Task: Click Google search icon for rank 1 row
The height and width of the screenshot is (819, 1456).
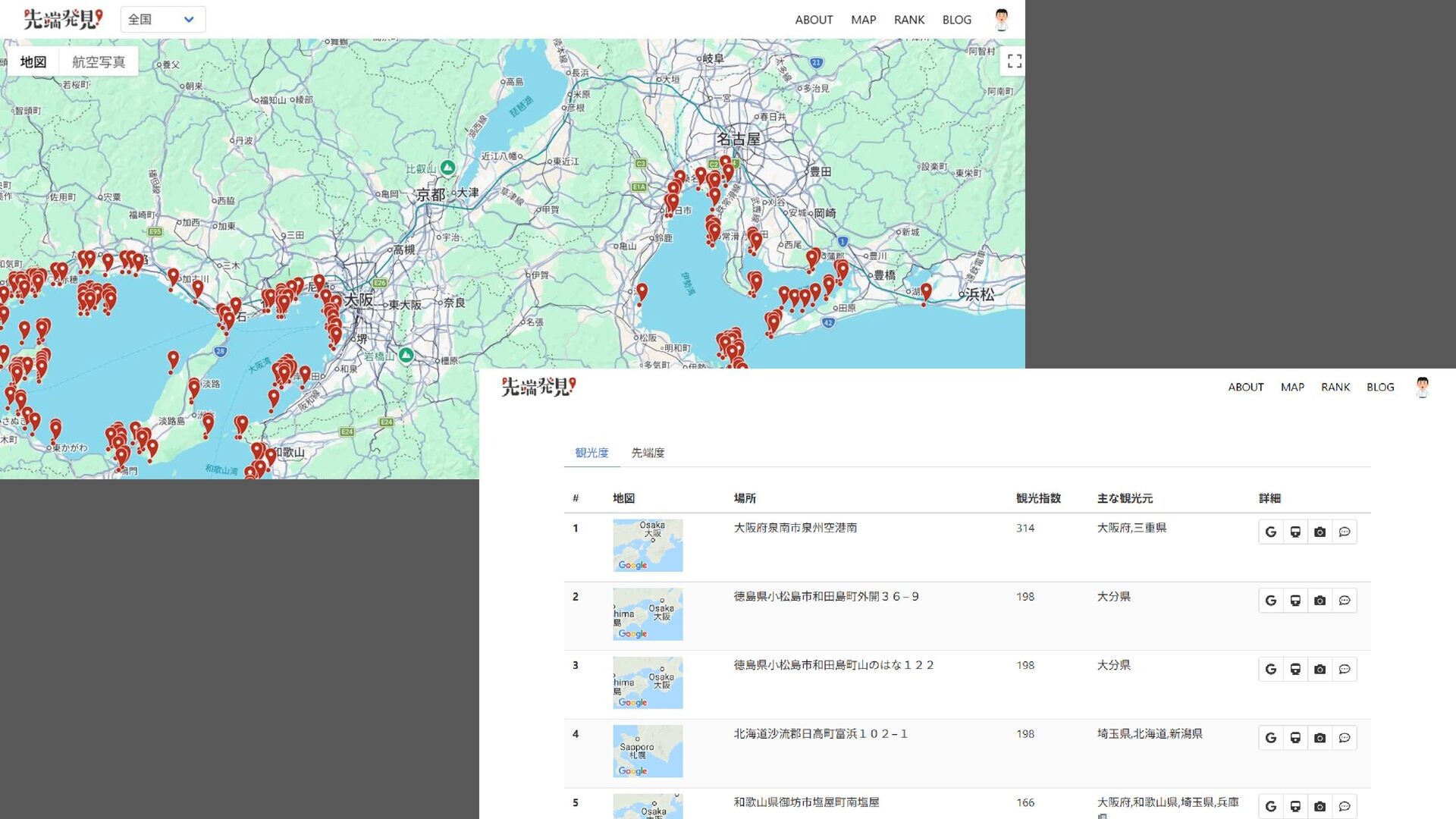Action: pyautogui.click(x=1271, y=532)
